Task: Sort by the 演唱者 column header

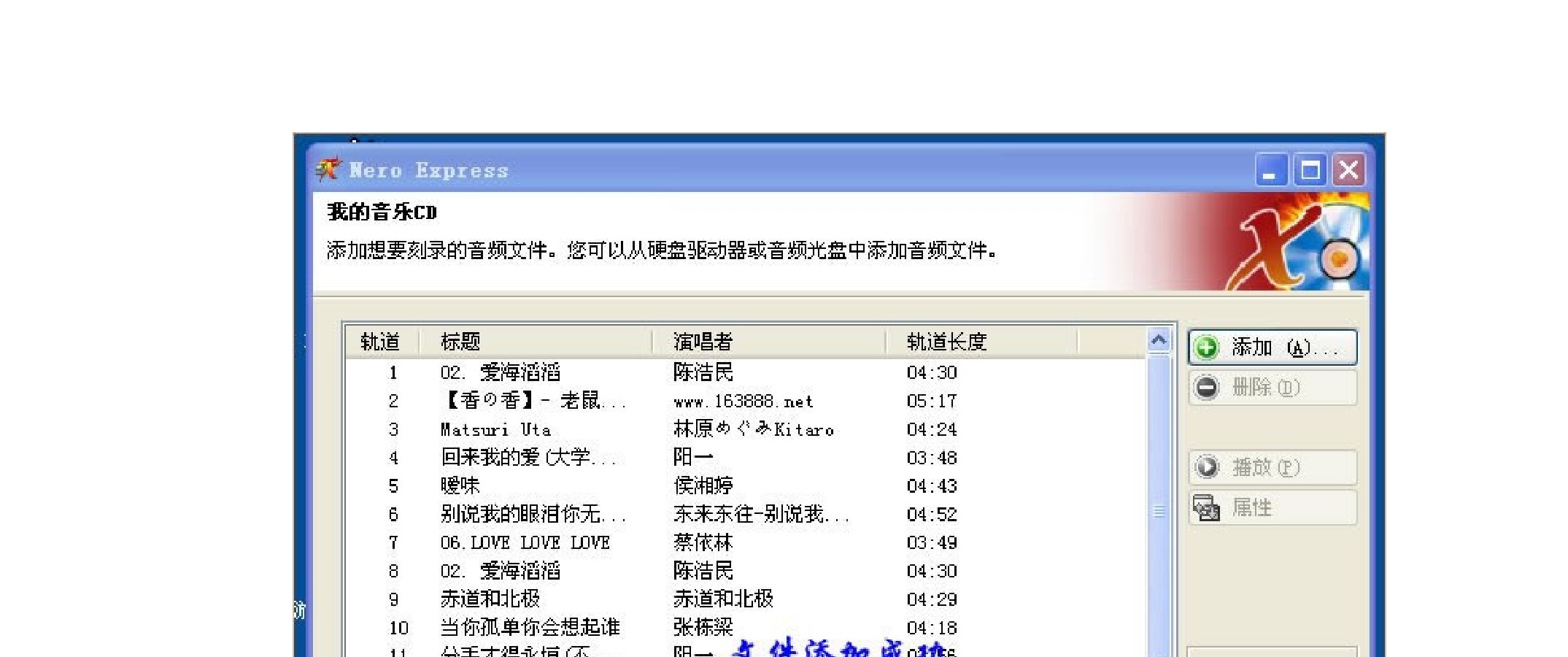Action: coord(769,342)
